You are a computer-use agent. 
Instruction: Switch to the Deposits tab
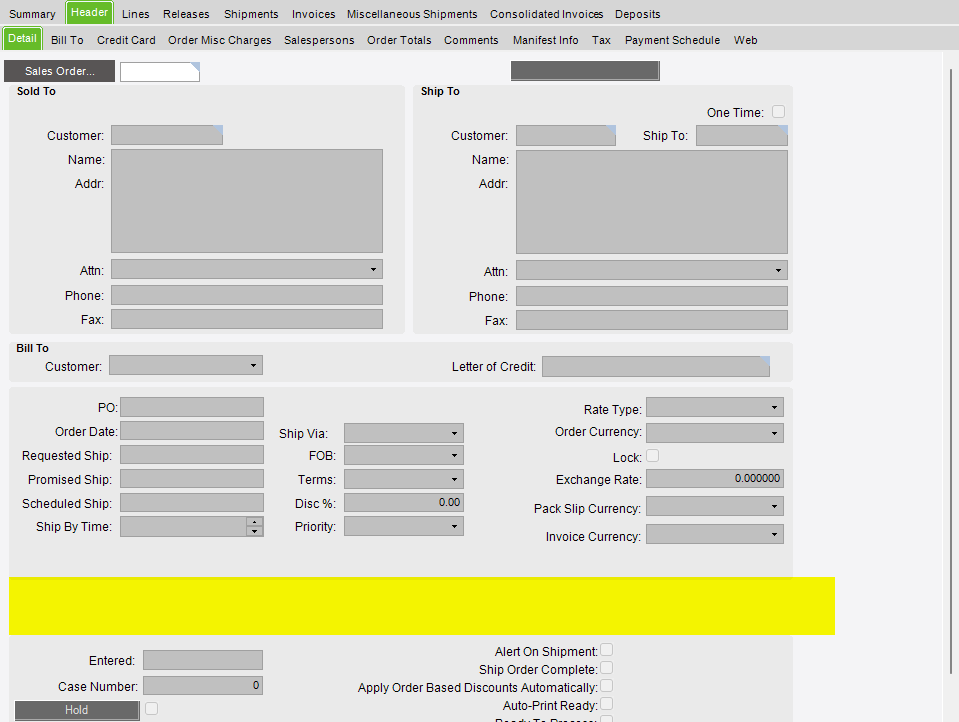pyautogui.click(x=637, y=14)
